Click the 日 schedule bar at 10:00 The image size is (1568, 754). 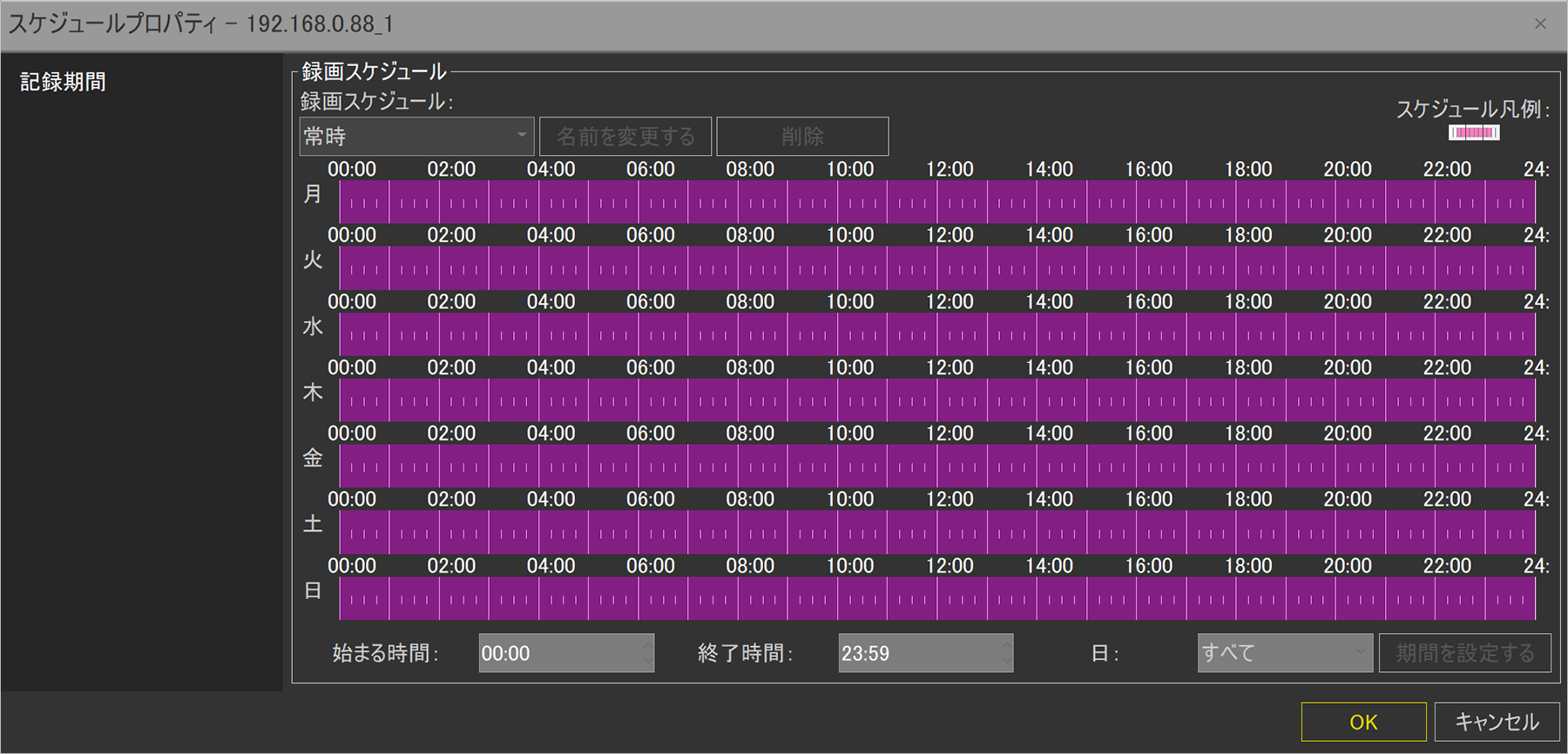point(838,598)
